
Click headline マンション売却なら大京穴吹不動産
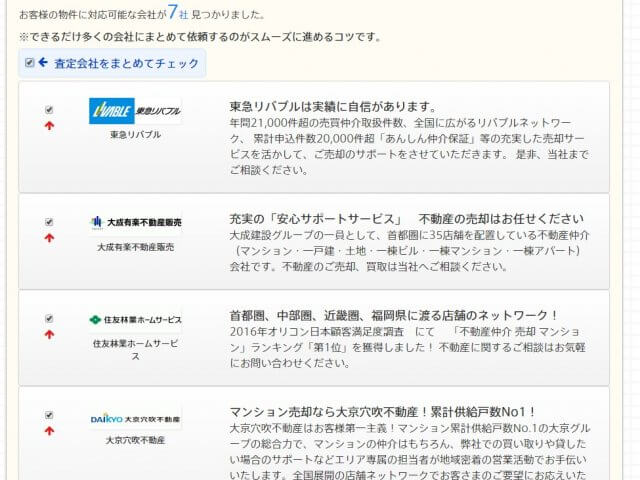pyautogui.click(x=382, y=412)
